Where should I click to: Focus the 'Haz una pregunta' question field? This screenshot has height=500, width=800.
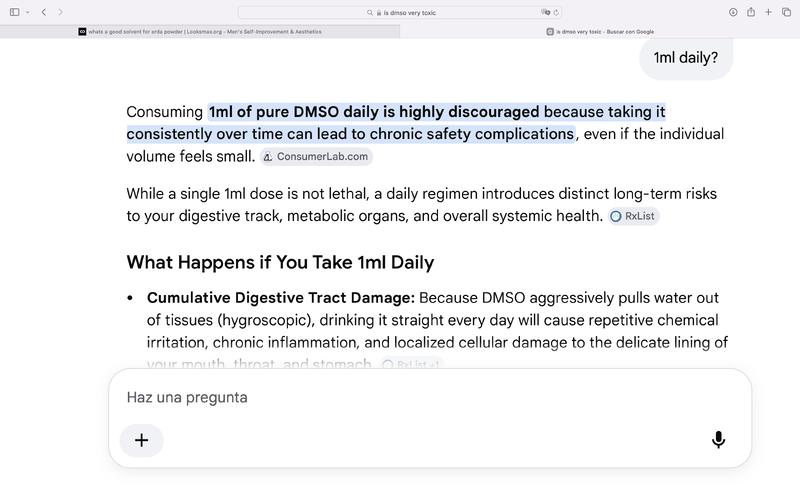pos(430,397)
